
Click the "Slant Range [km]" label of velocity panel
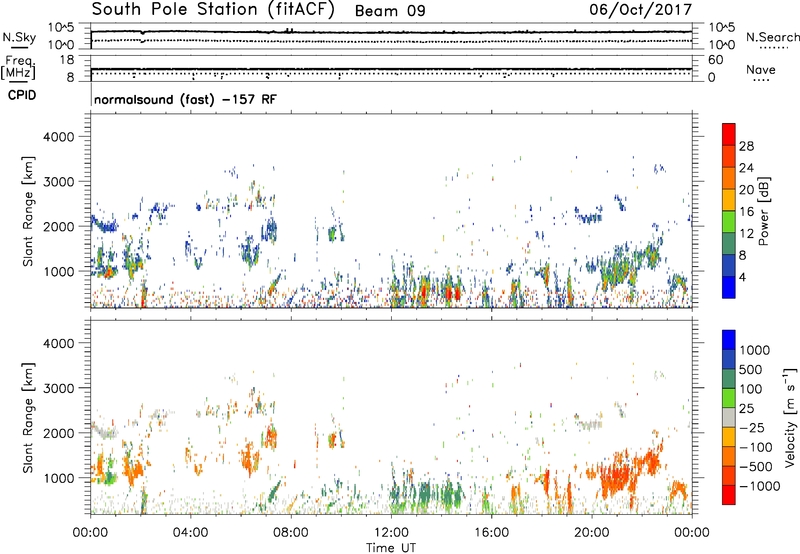tap(28, 417)
